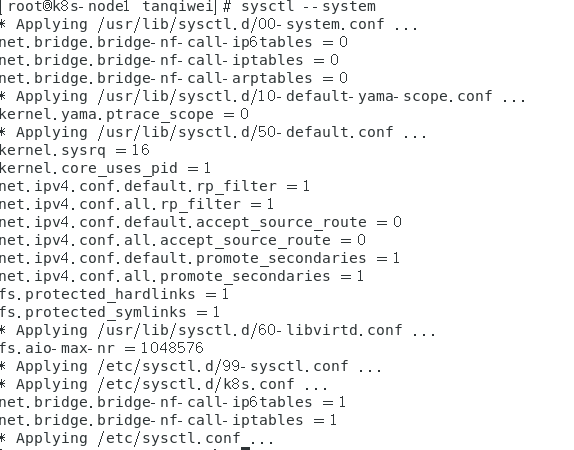This screenshot has height=450, width=574.
Task: Click the kernel.sysrq = 16 line
Action: [75, 150]
